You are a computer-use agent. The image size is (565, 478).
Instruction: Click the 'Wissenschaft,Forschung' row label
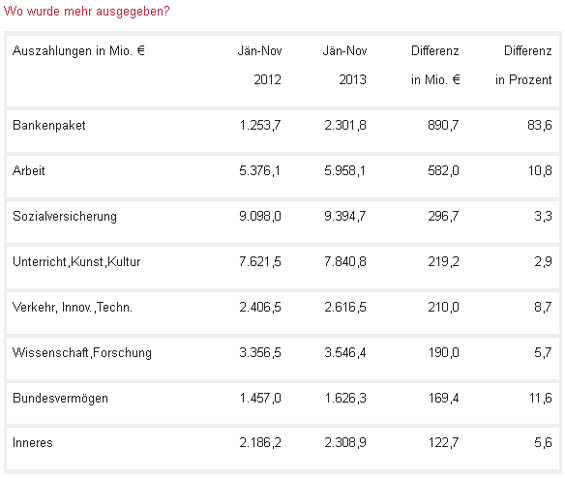click(x=82, y=353)
